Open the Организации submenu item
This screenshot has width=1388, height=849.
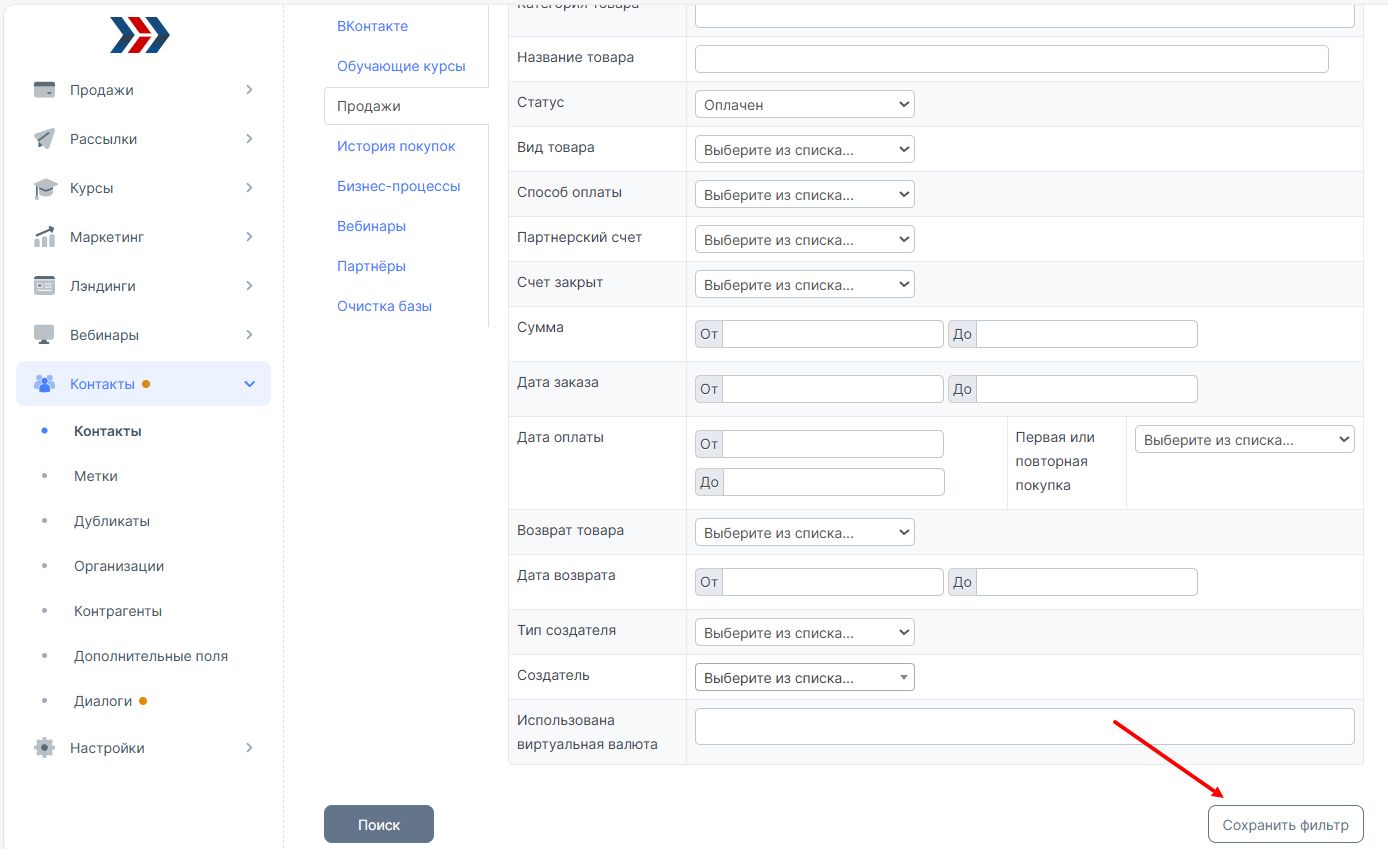[x=119, y=566]
